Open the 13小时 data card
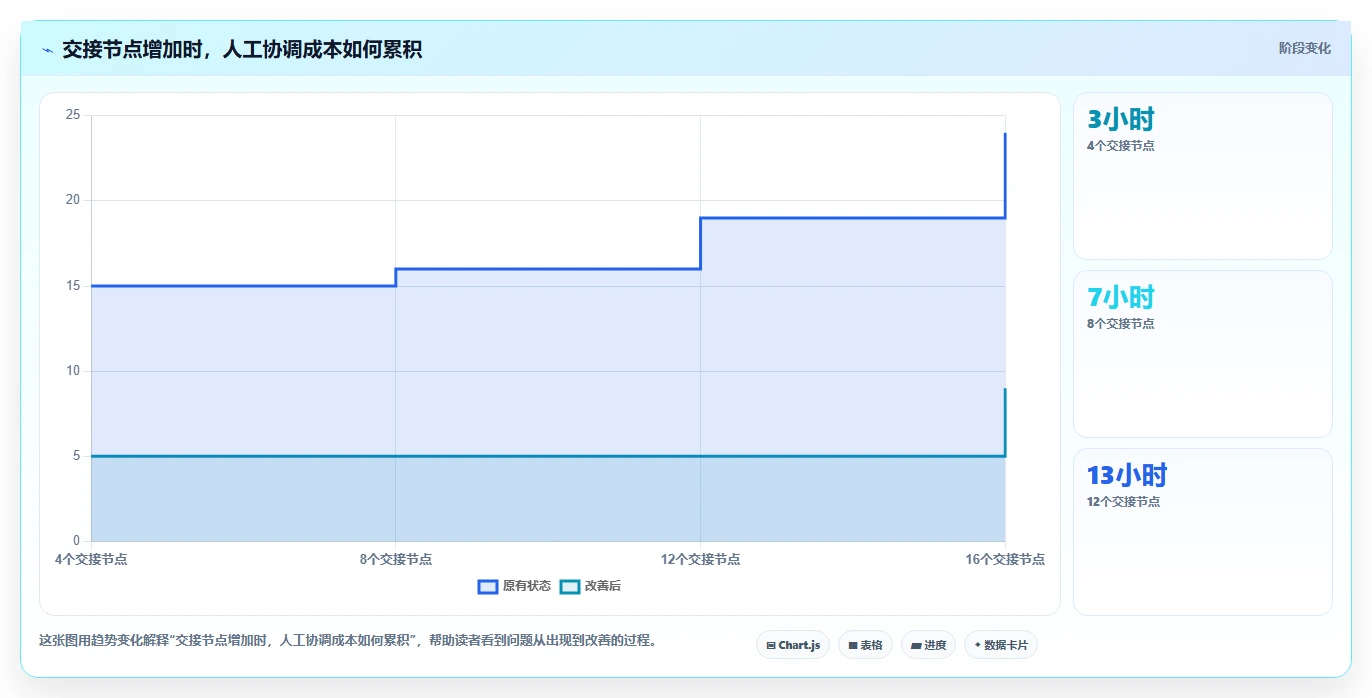Image resolution: width=1372 pixels, height=698 pixels. [x=1202, y=532]
